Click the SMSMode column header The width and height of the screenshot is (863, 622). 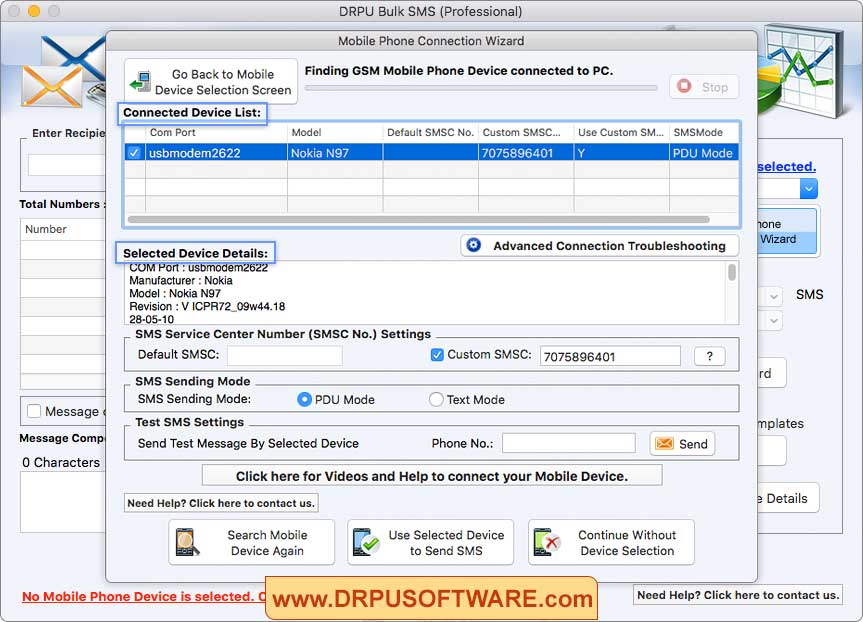pos(704,133)
